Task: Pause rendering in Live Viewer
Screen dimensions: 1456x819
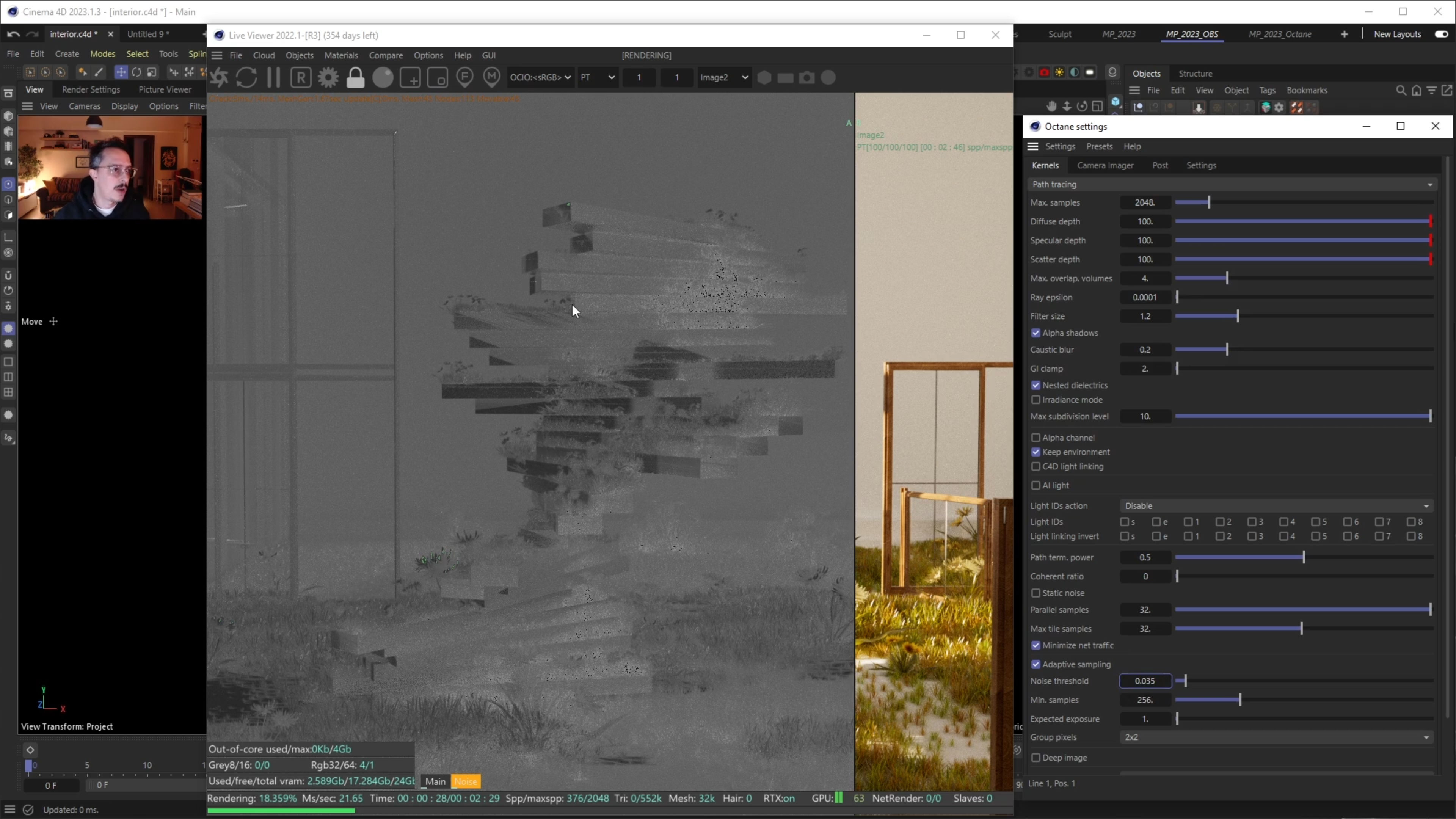Action: pos(273,77)
